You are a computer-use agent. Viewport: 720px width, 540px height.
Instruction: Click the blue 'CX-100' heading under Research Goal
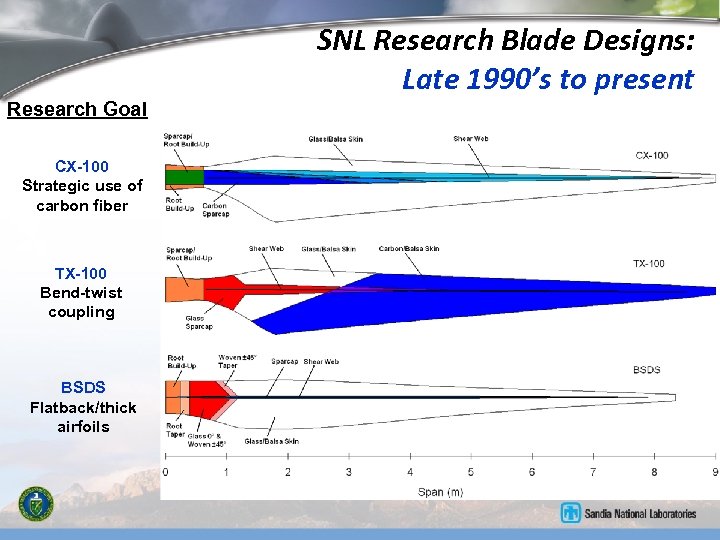point(82,166)
